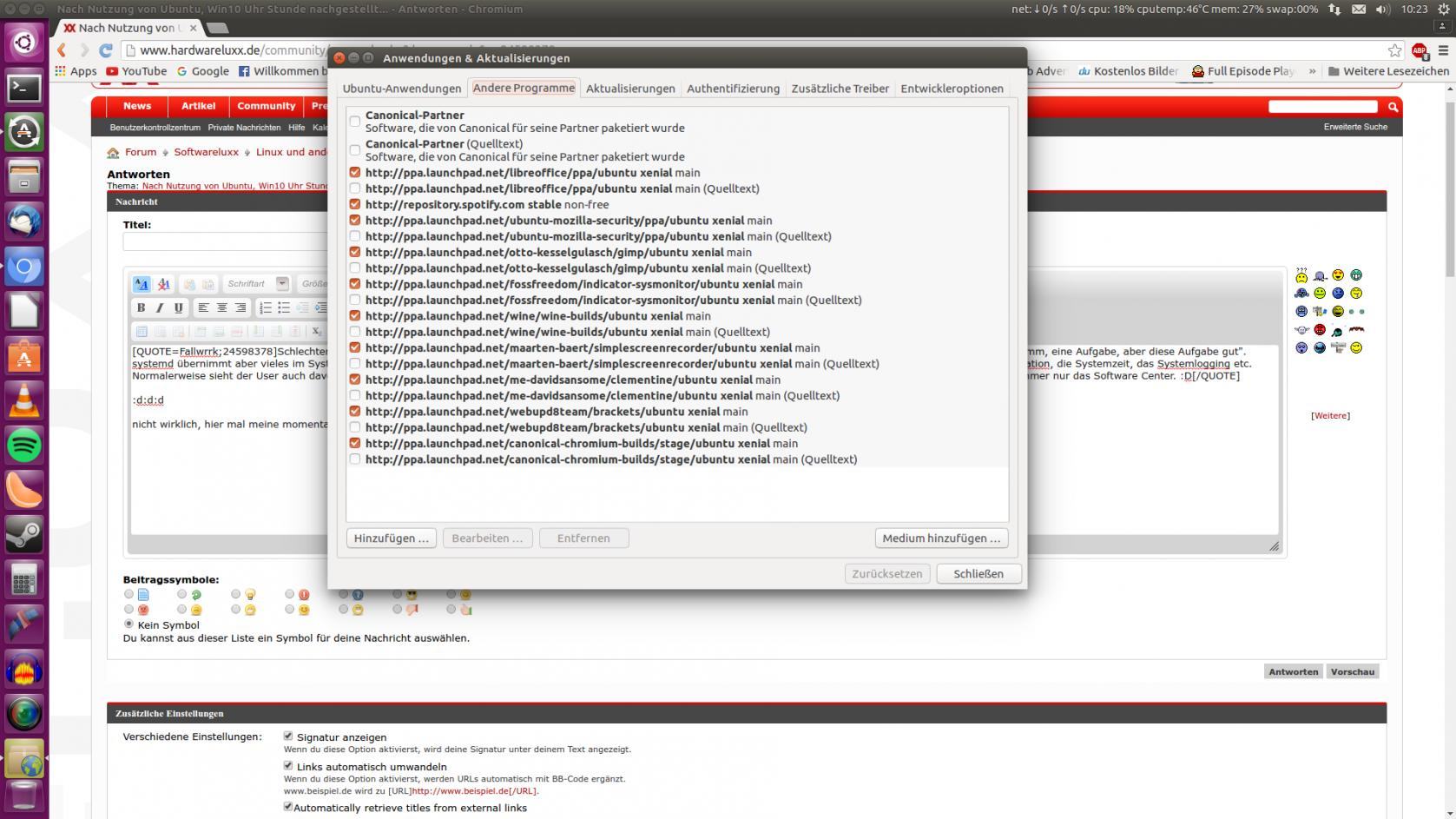Viewport: 1456px width, 819px height.
Task: Select the Andere Programme tab
Action: coord(524,88)
